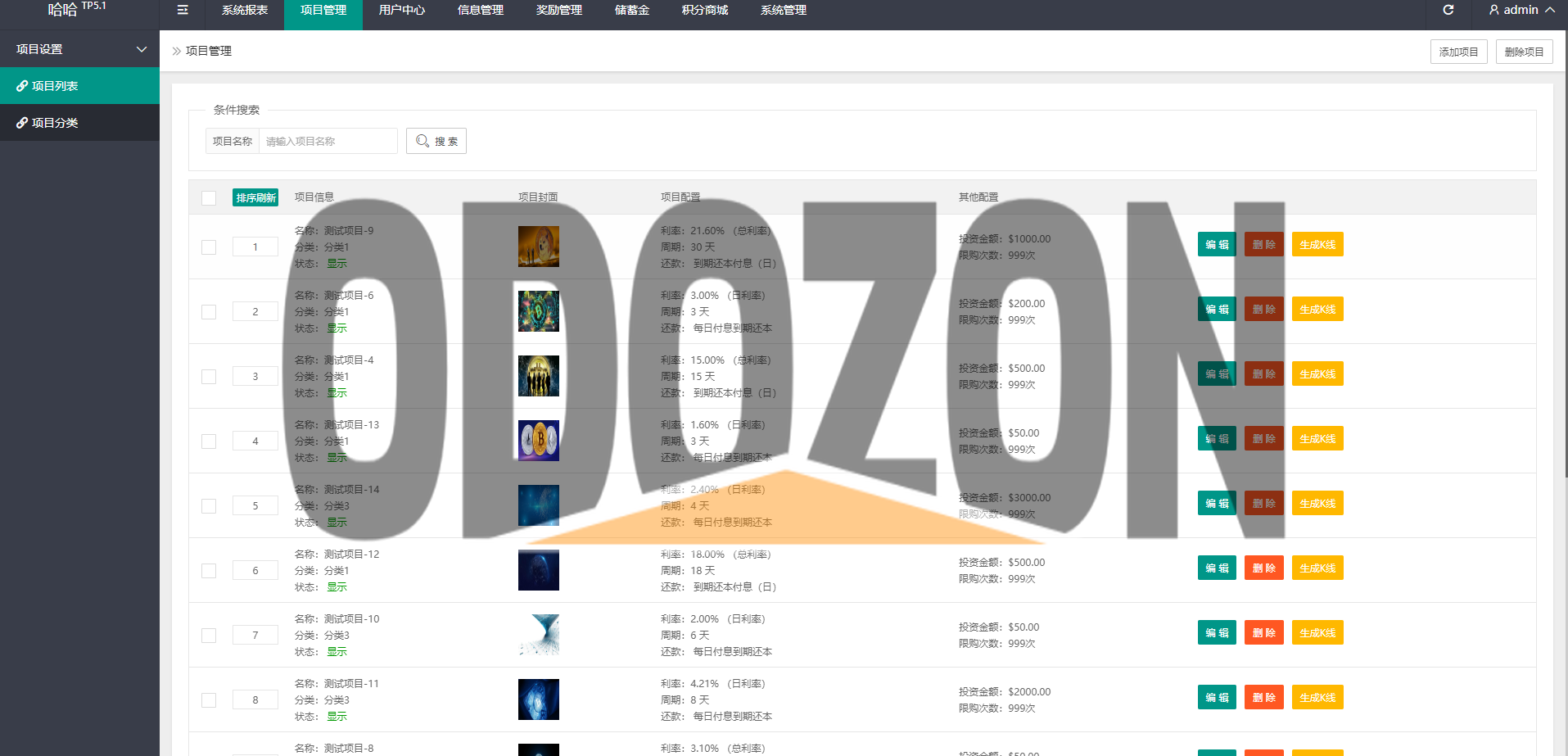Edit 测试项目-6 with the 编辑 button
Image resolution: width=1568 pixels, height=756 pixels.
[1217, 309]
